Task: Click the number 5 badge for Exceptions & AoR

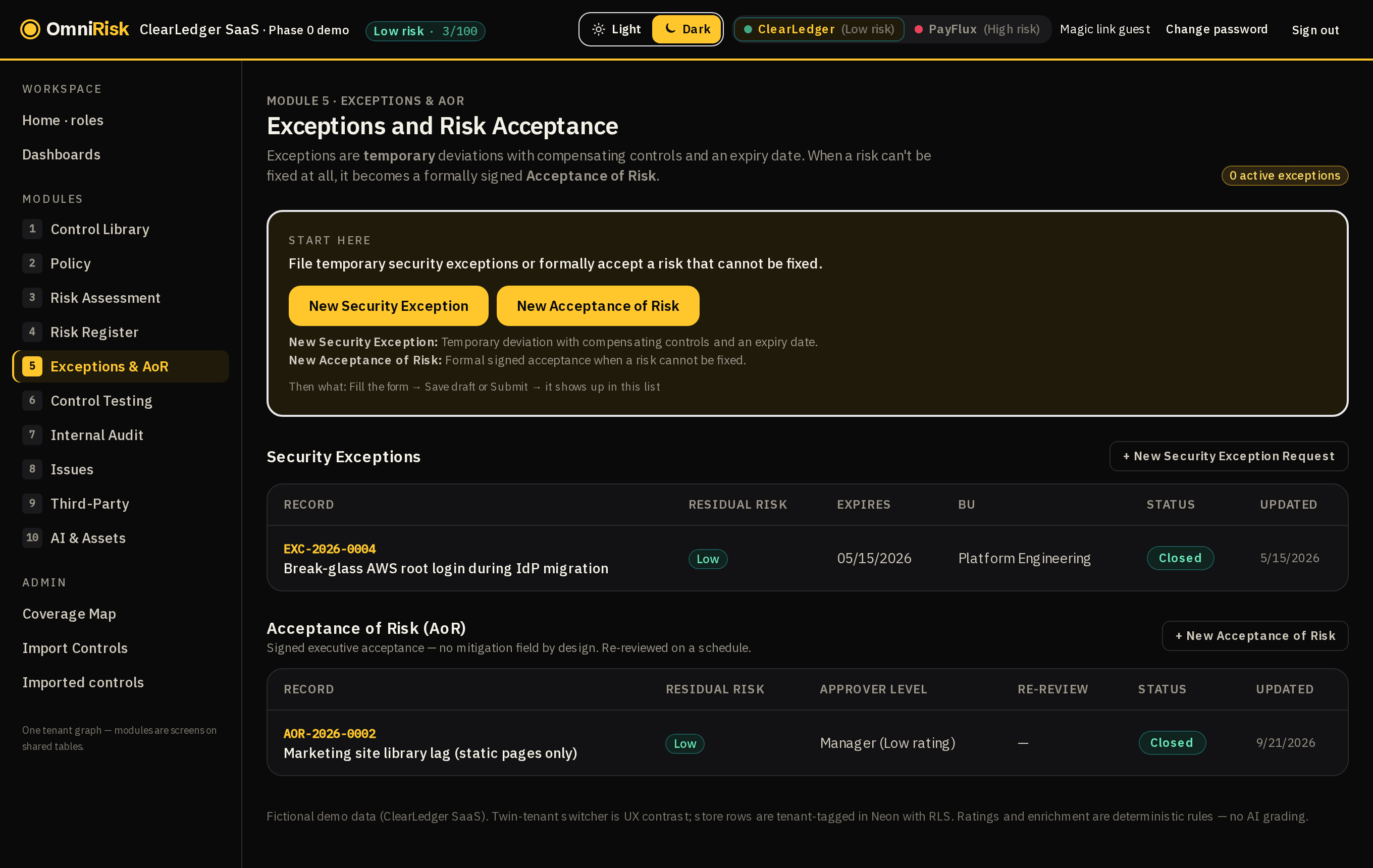Action: [x=32, y=366]
